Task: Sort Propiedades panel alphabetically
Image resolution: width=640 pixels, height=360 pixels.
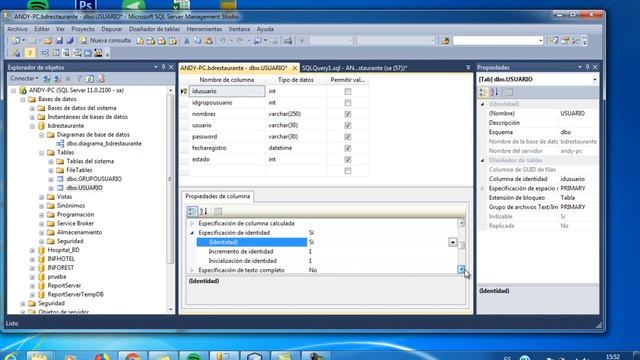Action: point(494,92)
